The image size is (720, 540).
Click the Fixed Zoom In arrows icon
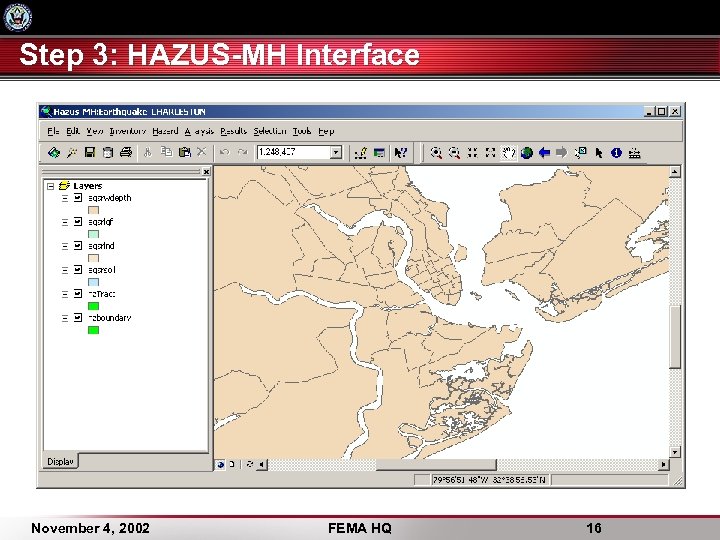(472, 153)
